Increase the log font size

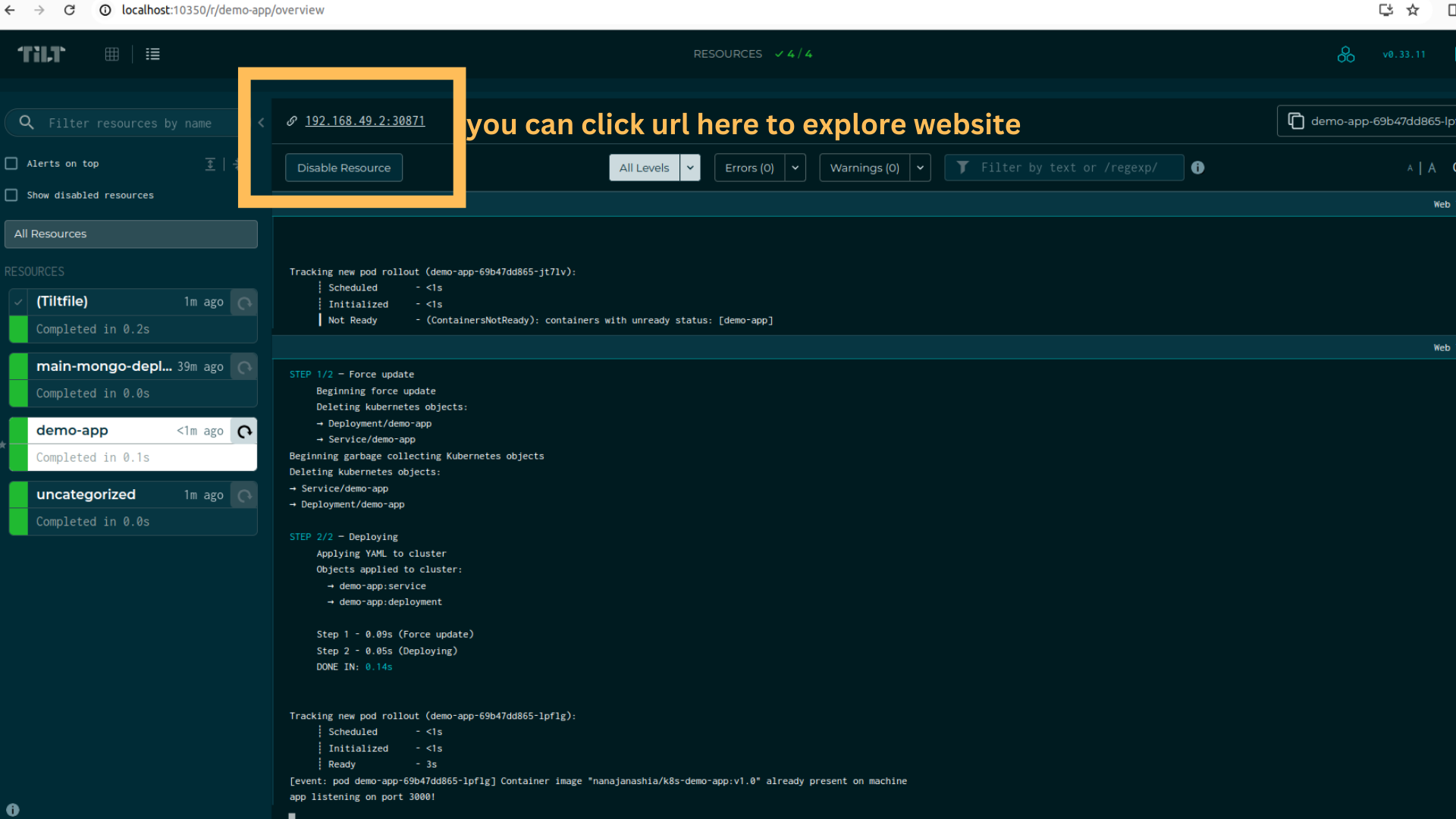pyautogui.click(x=1432, y=168)
